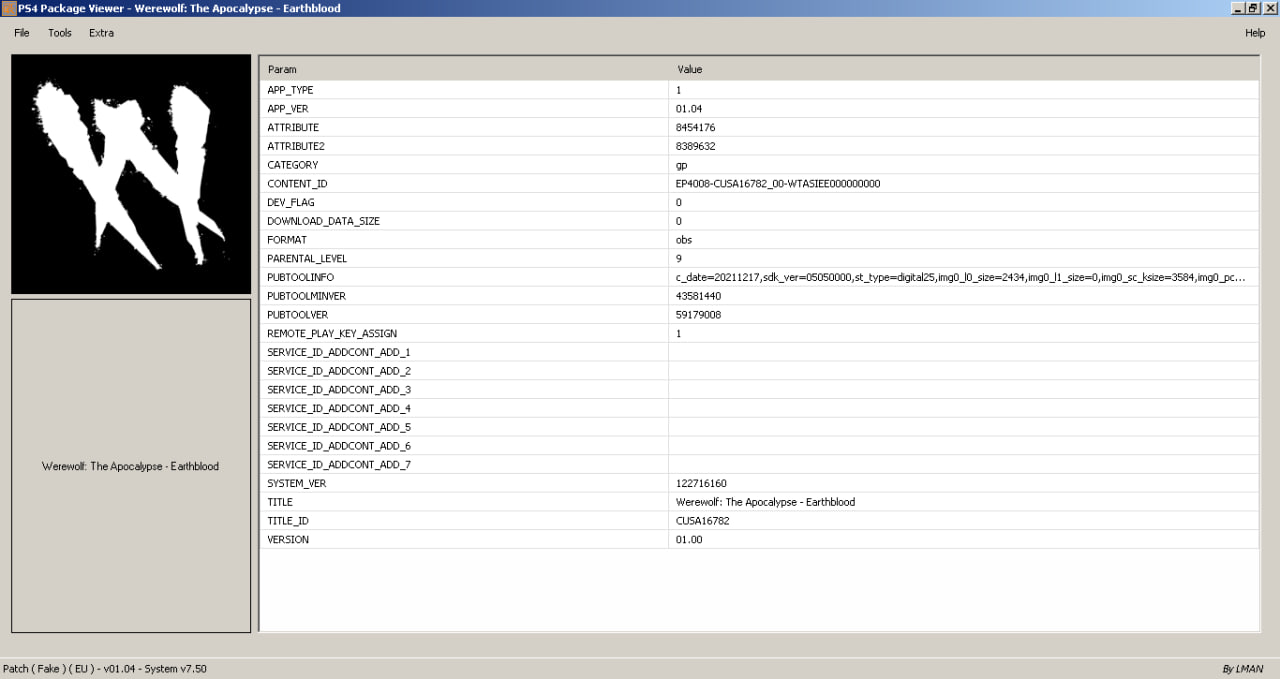Select the SERVICE_ID_ADDCONT_ADD_1 row
The width and height of the screenshot is (1280, 679).
[760, 352]
